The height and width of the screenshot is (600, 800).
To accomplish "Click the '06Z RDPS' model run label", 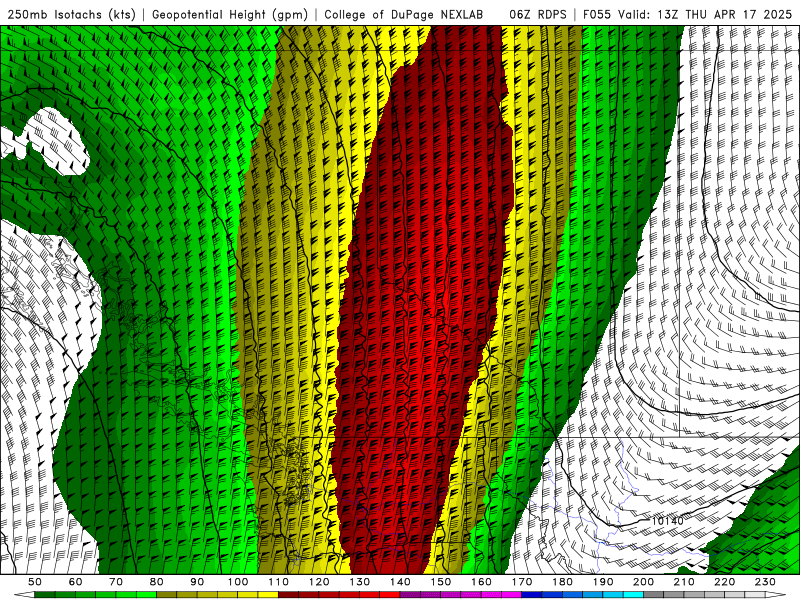I will [x=537, y=14].
